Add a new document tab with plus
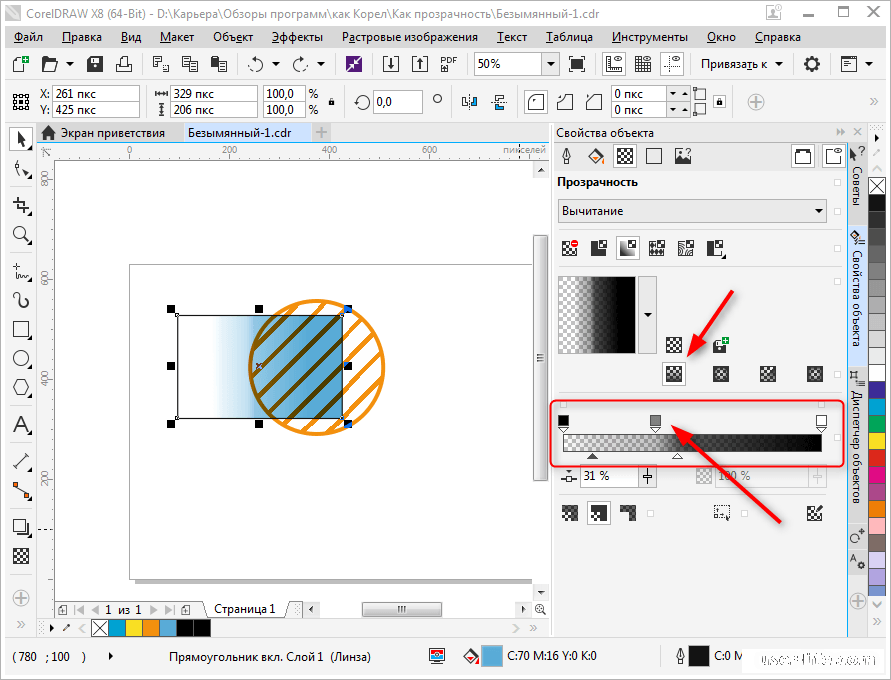The height and width of the screenshot is (680, 891). [x=322, y=133]
